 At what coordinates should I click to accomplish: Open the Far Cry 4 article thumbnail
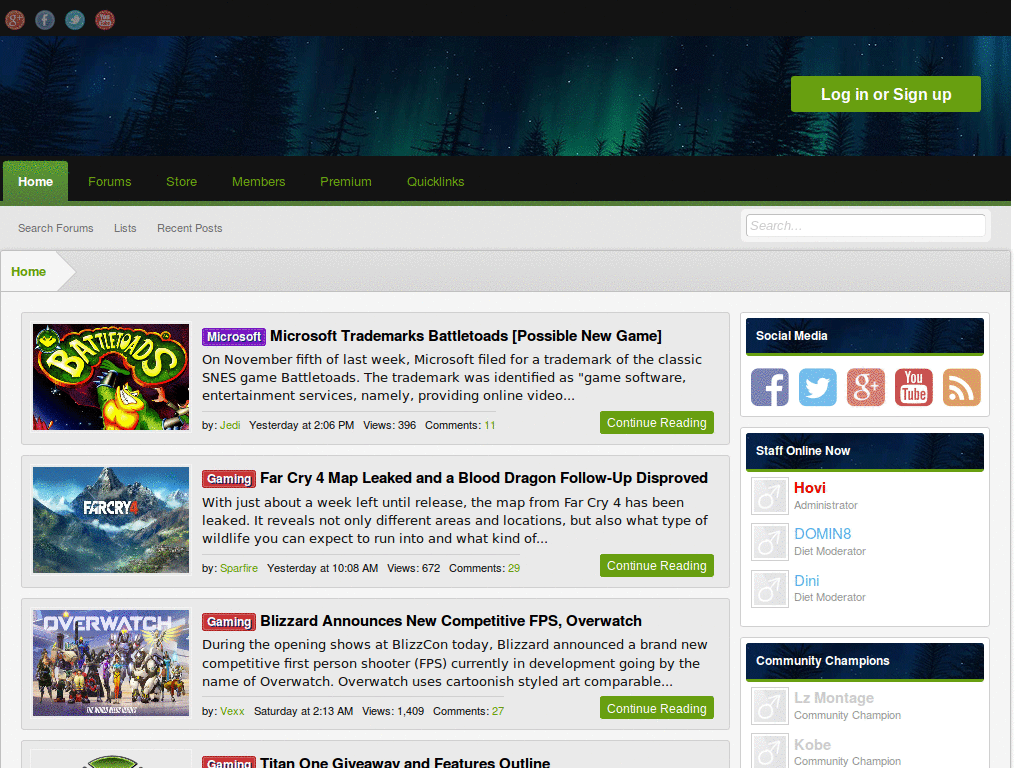click(x=111, y=520)
